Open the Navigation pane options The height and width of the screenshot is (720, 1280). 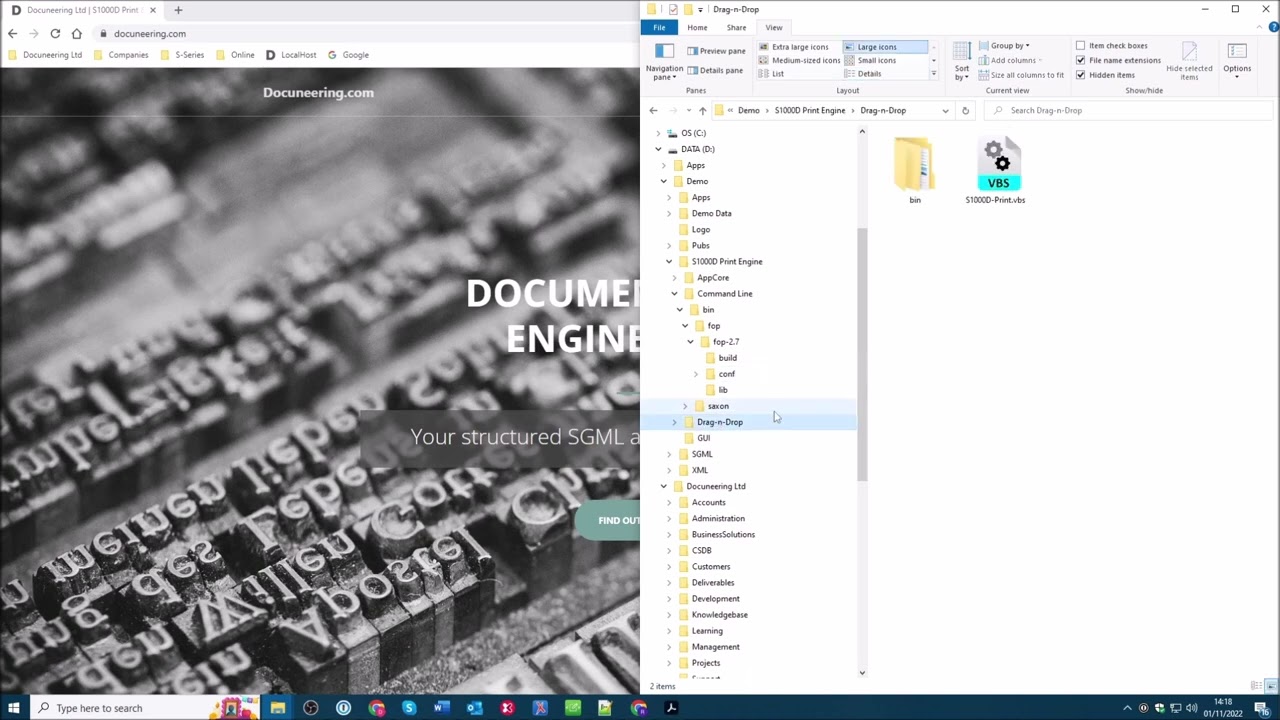(664, 61)
